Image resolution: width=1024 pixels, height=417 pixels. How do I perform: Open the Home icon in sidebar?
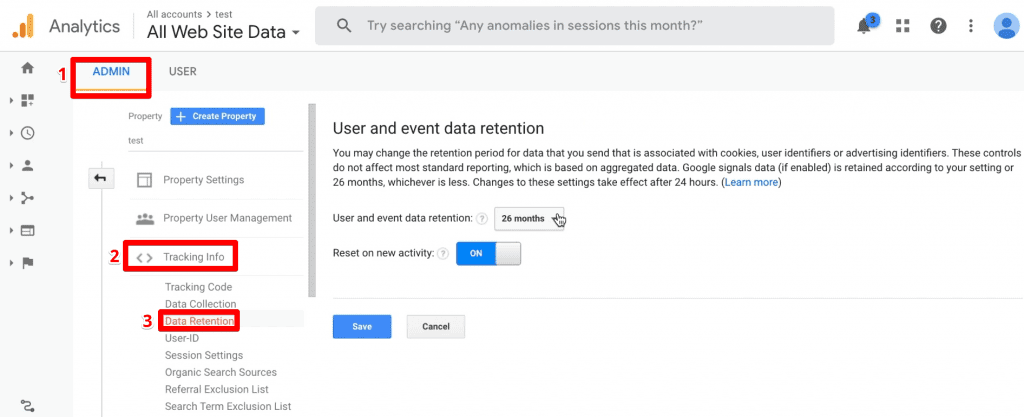[27, 68]
